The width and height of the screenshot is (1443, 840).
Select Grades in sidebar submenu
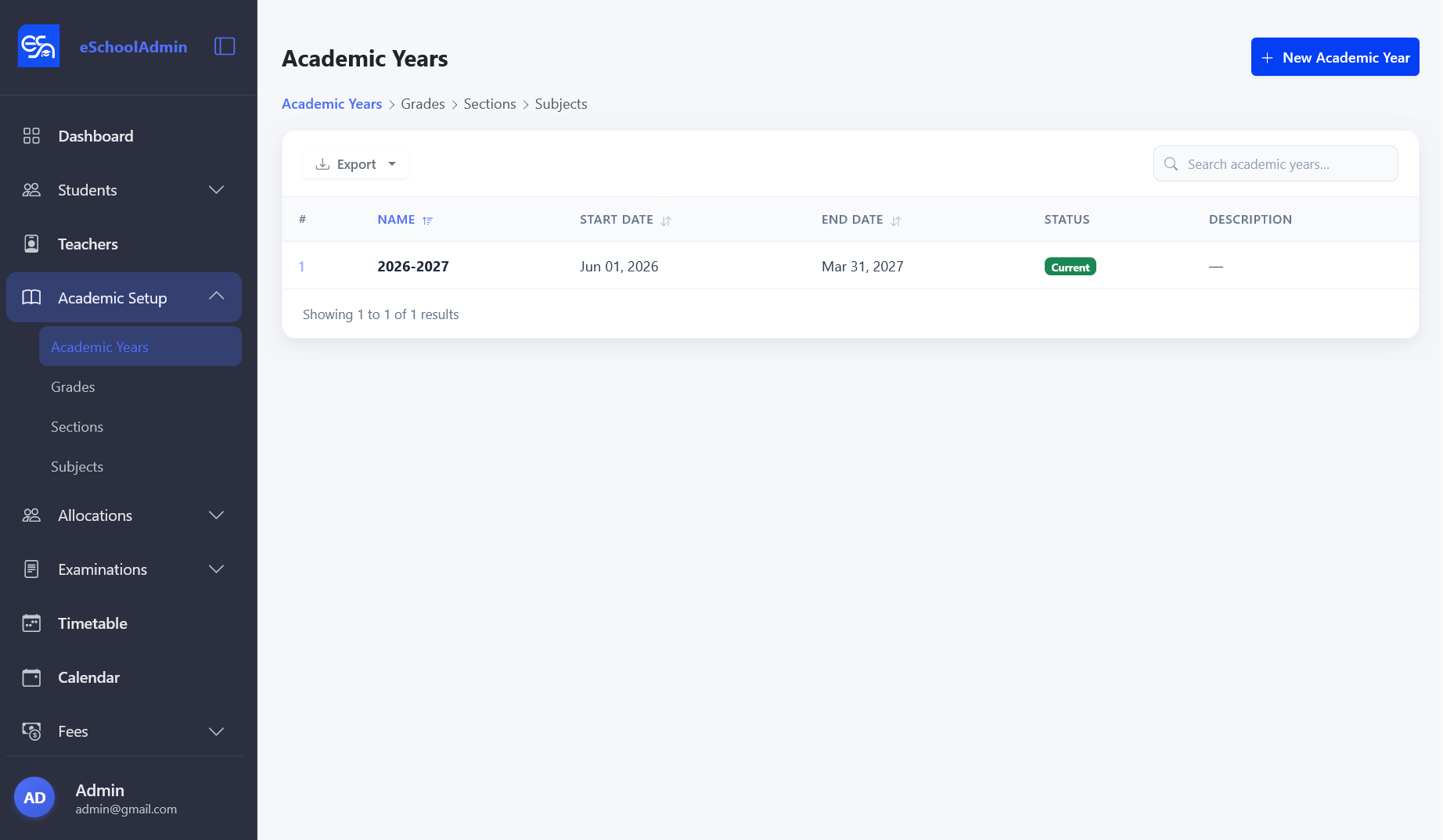tap(73, 386)
